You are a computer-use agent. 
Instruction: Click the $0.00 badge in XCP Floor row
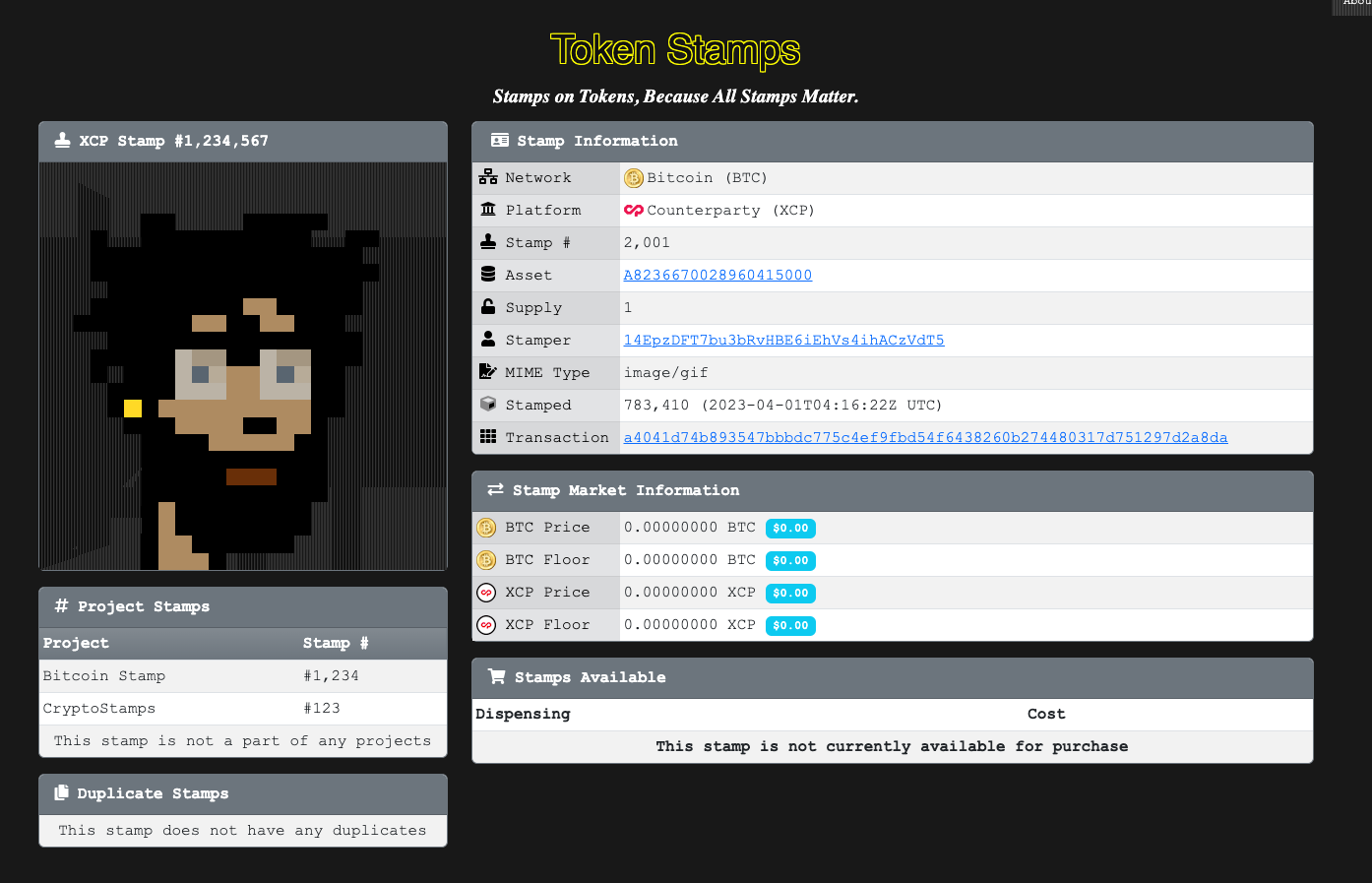pos(790,626)
